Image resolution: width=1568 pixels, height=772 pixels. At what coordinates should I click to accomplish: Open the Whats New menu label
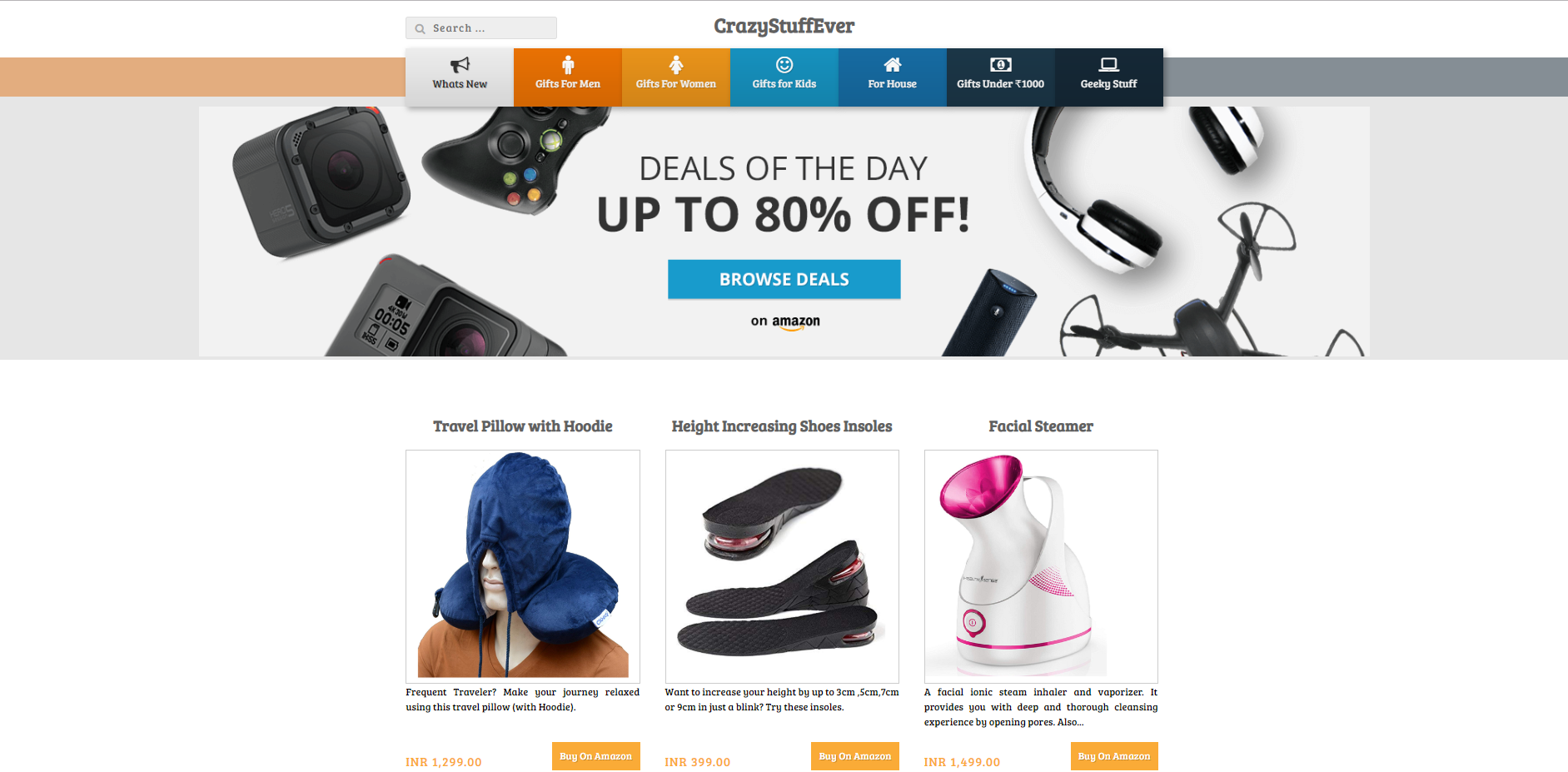point(460,84)
